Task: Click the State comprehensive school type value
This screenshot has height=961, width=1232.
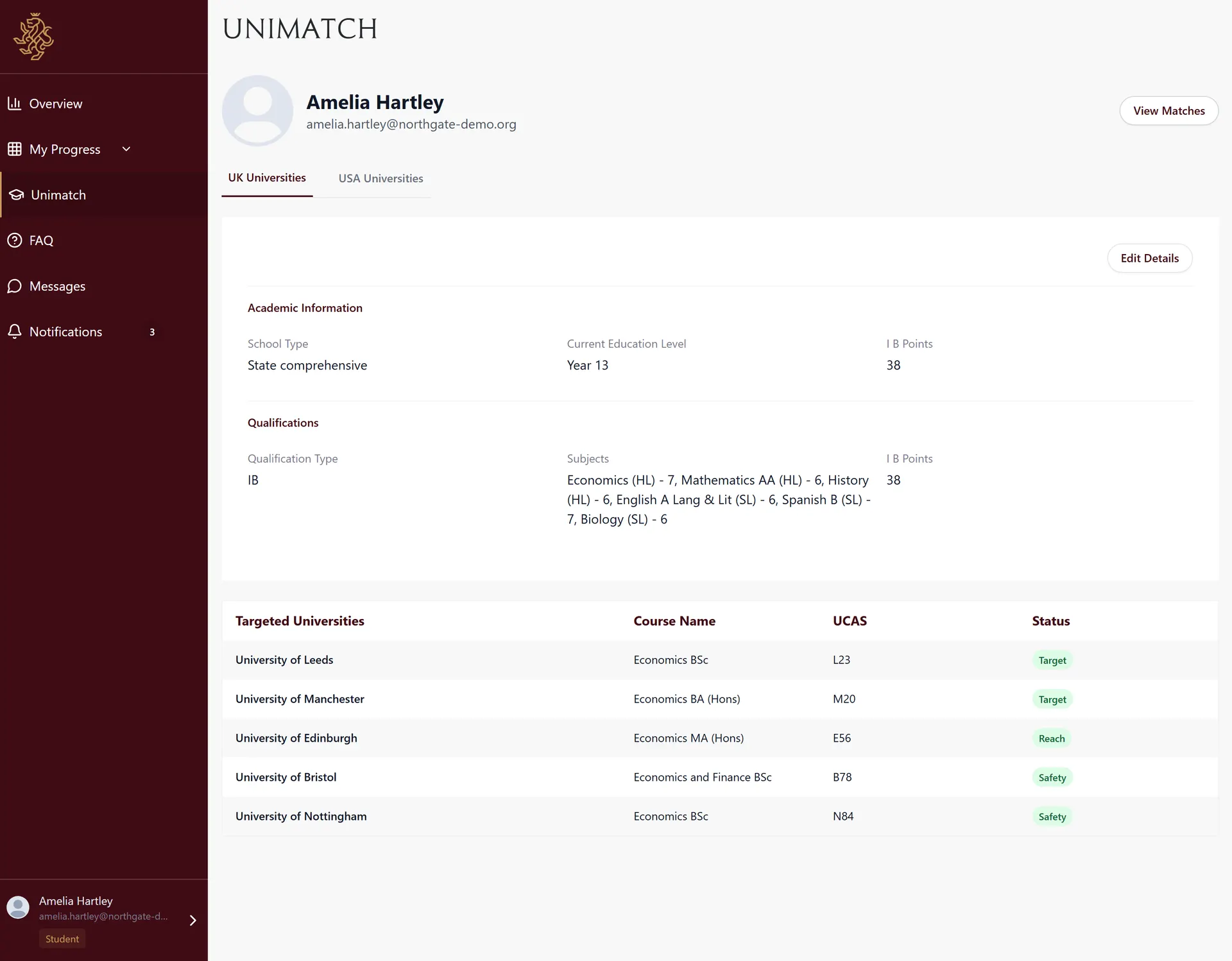Action: tap(307, 365)
